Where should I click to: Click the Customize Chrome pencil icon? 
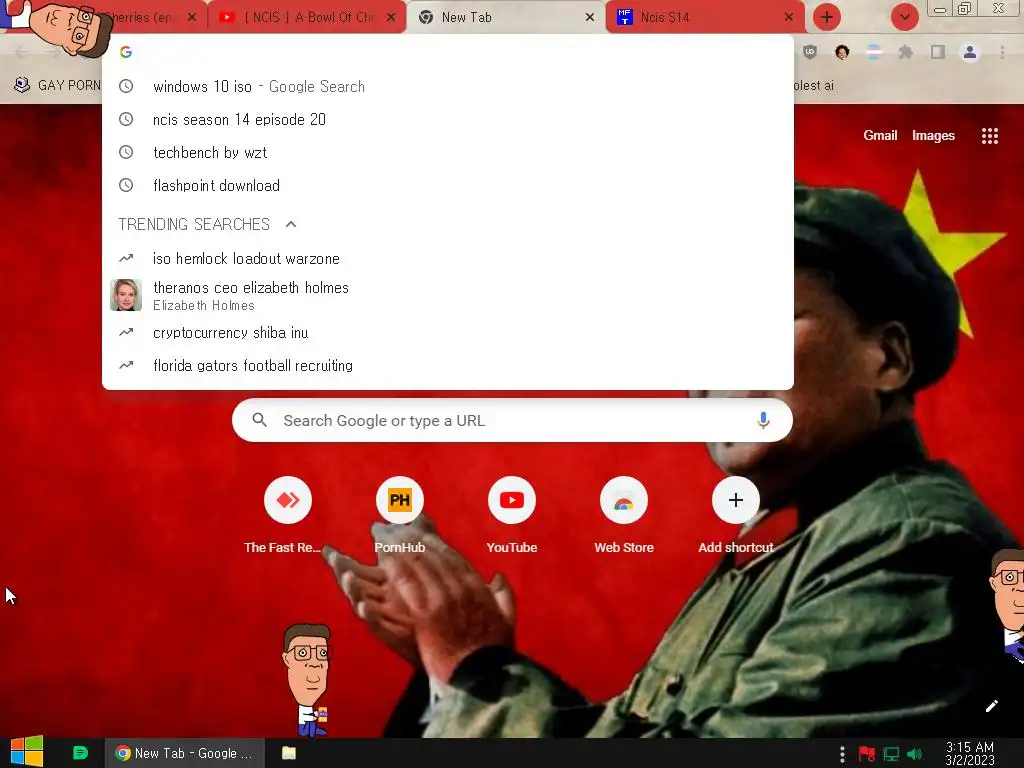(x=991, y=706)
